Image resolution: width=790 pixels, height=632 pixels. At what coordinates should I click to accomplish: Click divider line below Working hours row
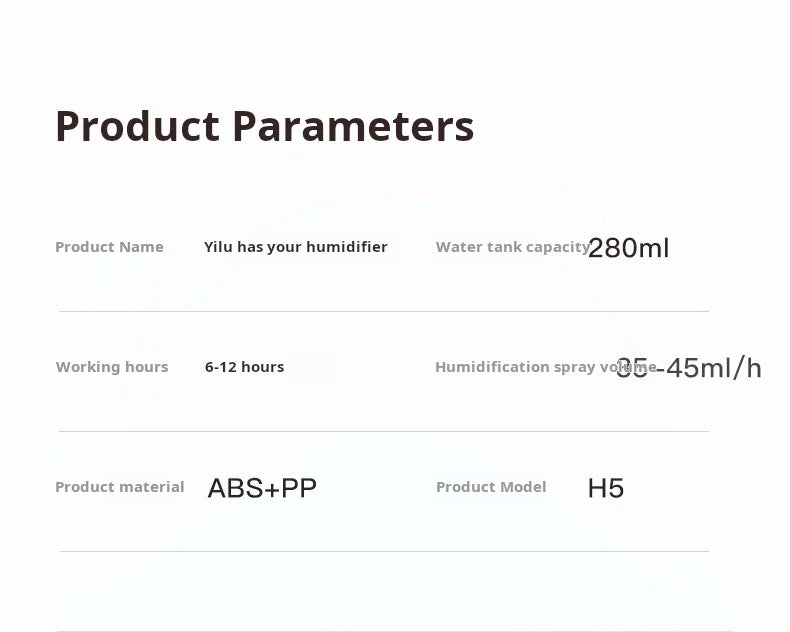(x=384, y=431)
